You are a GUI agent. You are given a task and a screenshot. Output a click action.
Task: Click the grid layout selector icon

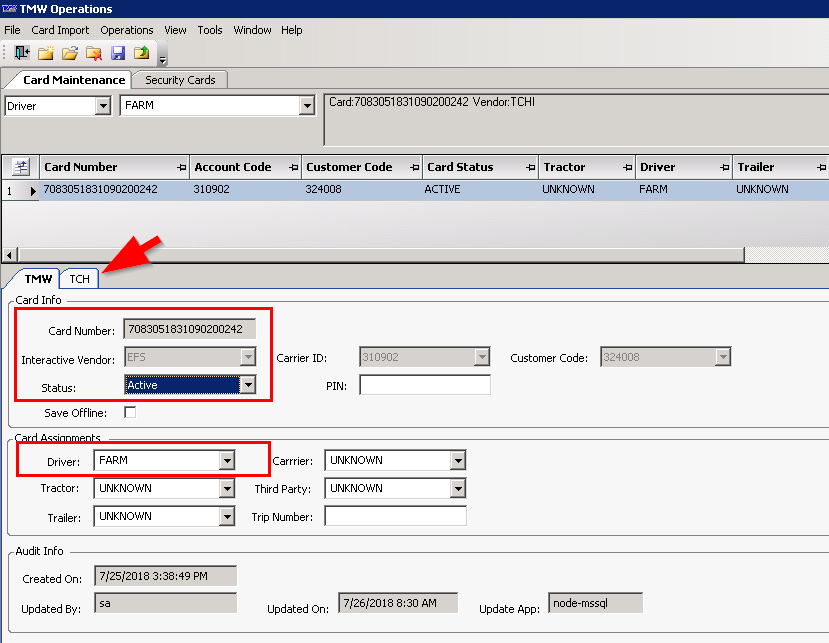(21, 167)
